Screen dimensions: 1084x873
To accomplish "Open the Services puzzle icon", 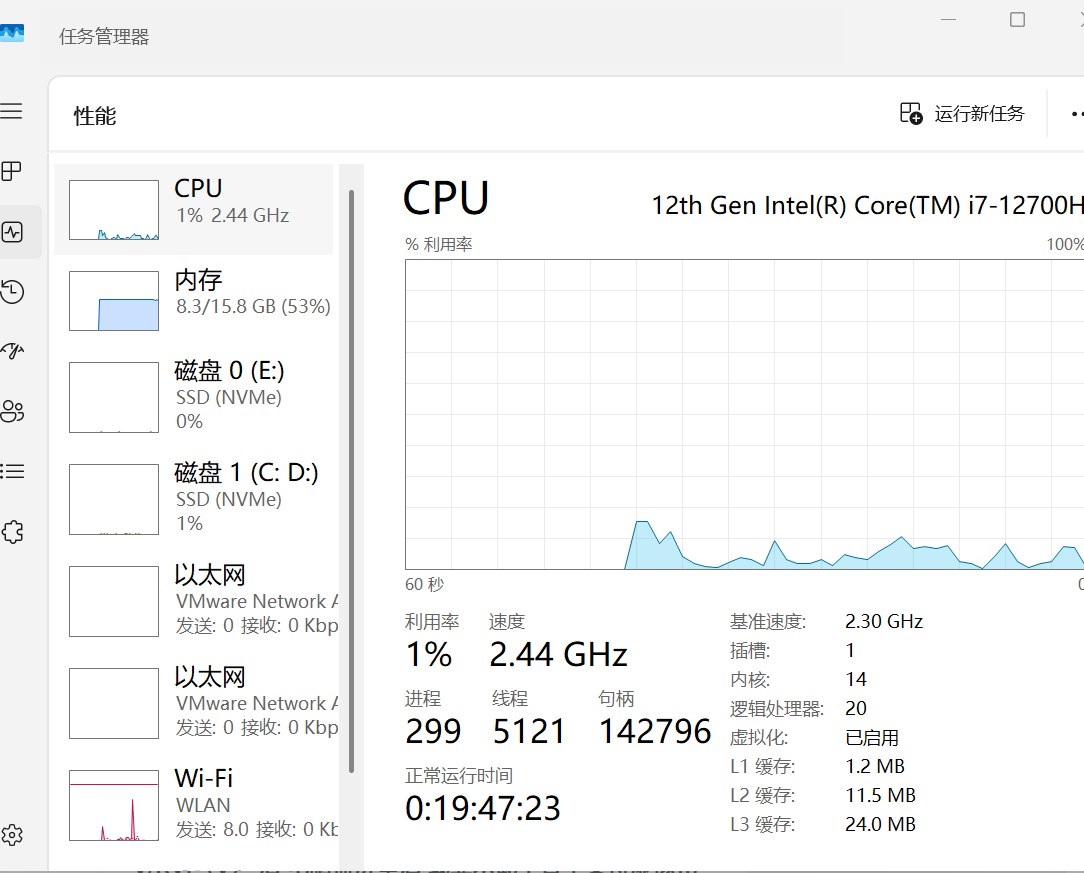I will [12, 532].
